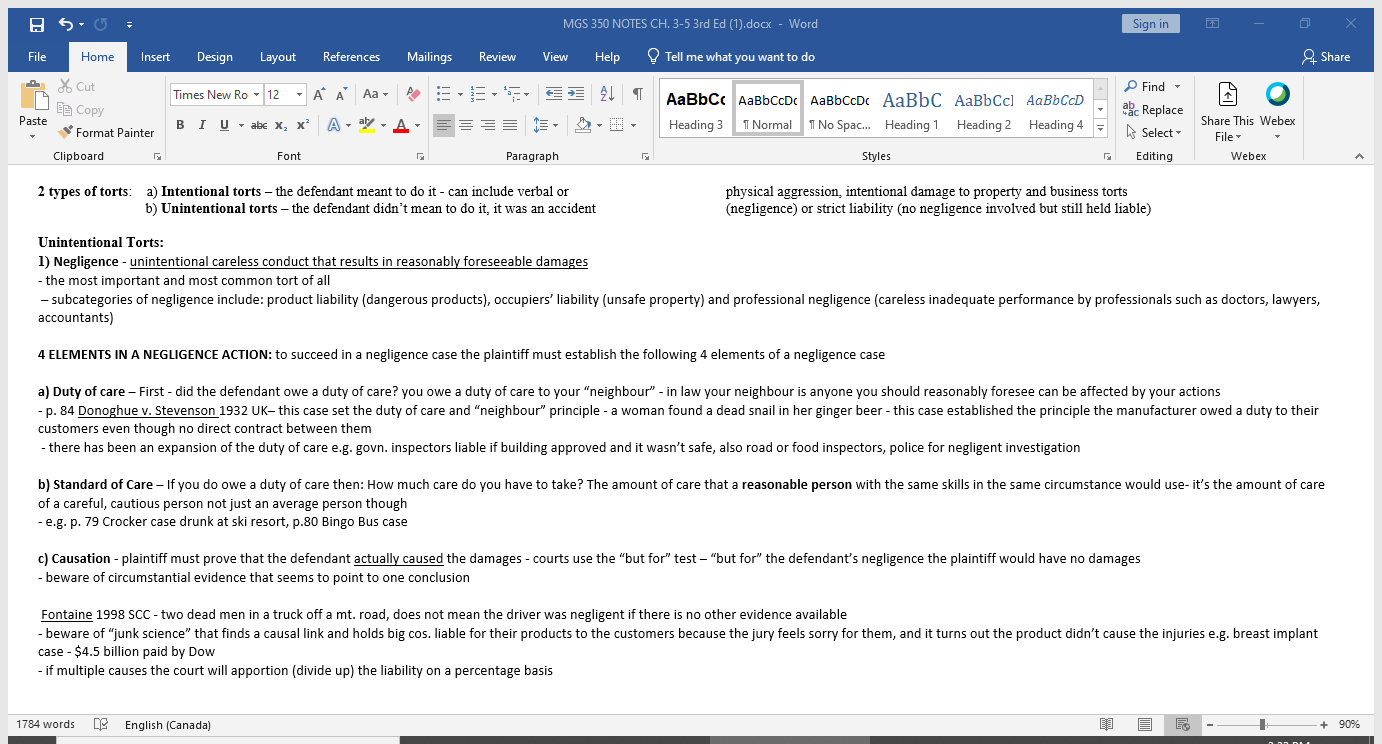Screen dimensions: 1382x744
Task: Toggle the paragraph marks display
Action: pyautogui.click(x=637, y=94)
